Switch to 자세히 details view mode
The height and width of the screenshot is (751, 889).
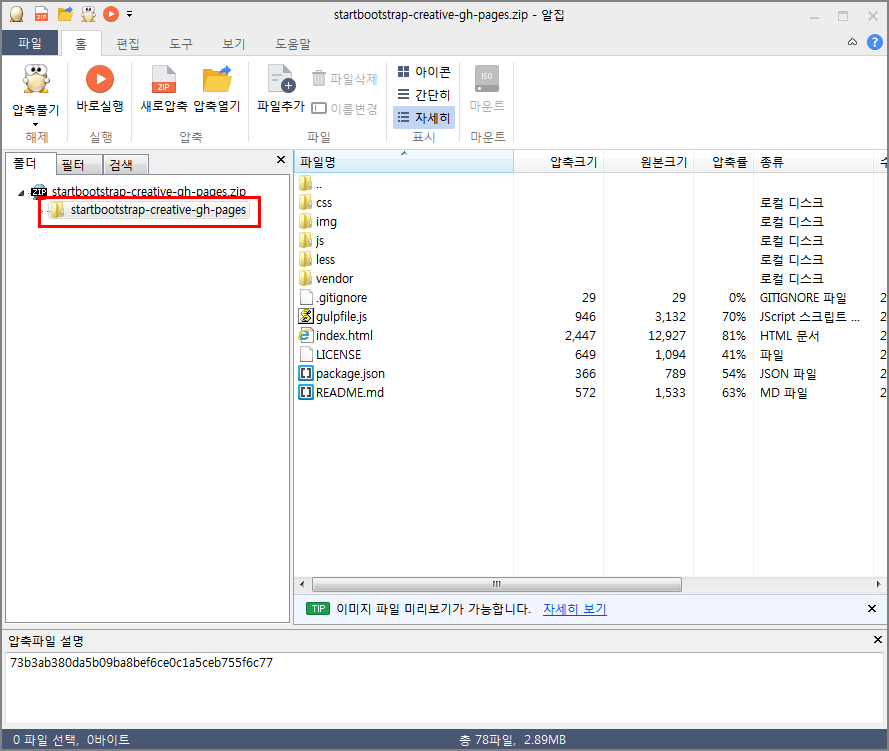tap(424, 117)
